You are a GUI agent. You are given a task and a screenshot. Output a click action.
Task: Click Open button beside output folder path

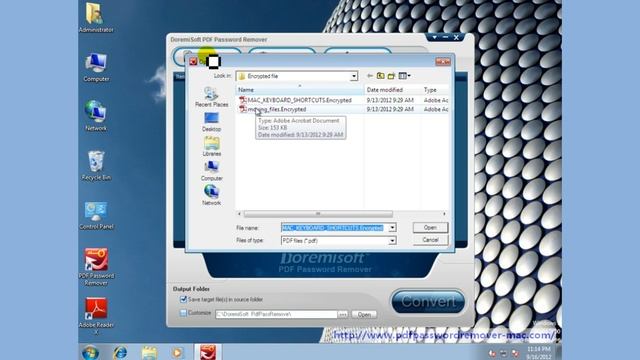[364, 315]
